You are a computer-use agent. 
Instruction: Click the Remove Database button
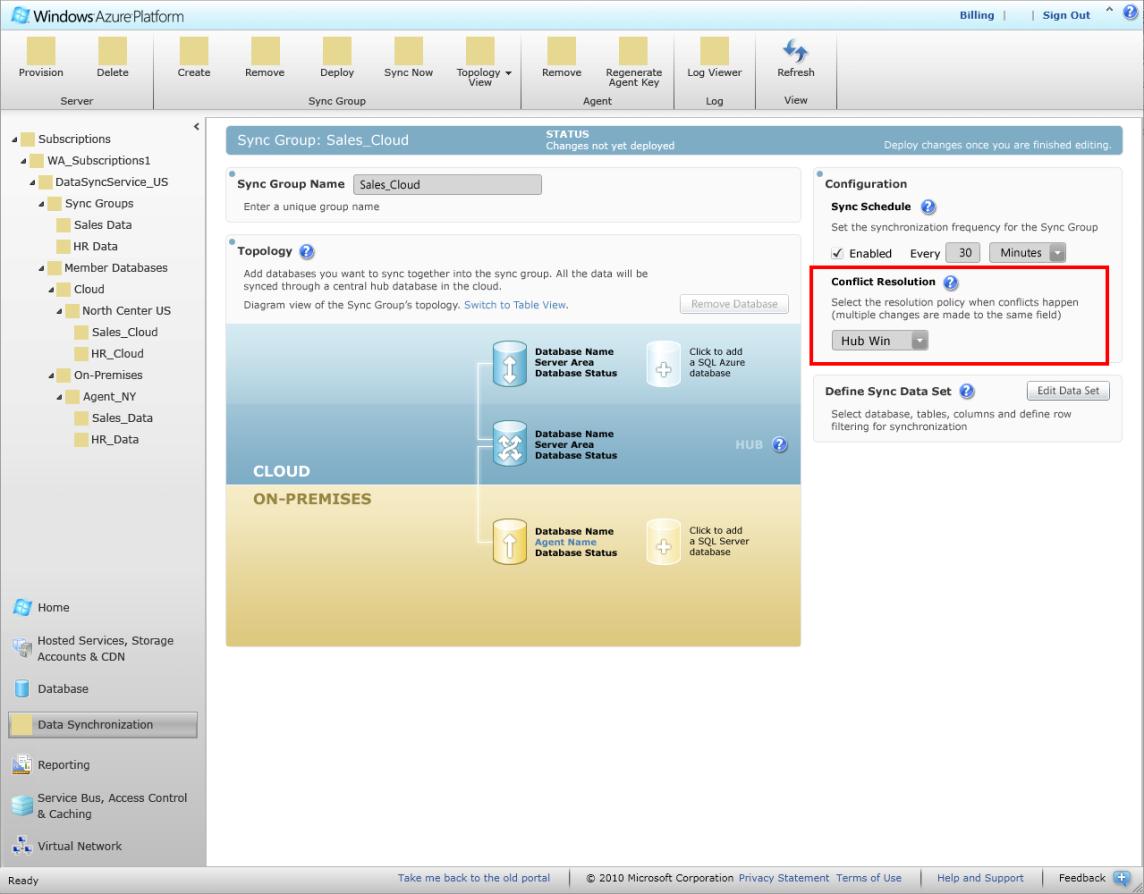734,304
